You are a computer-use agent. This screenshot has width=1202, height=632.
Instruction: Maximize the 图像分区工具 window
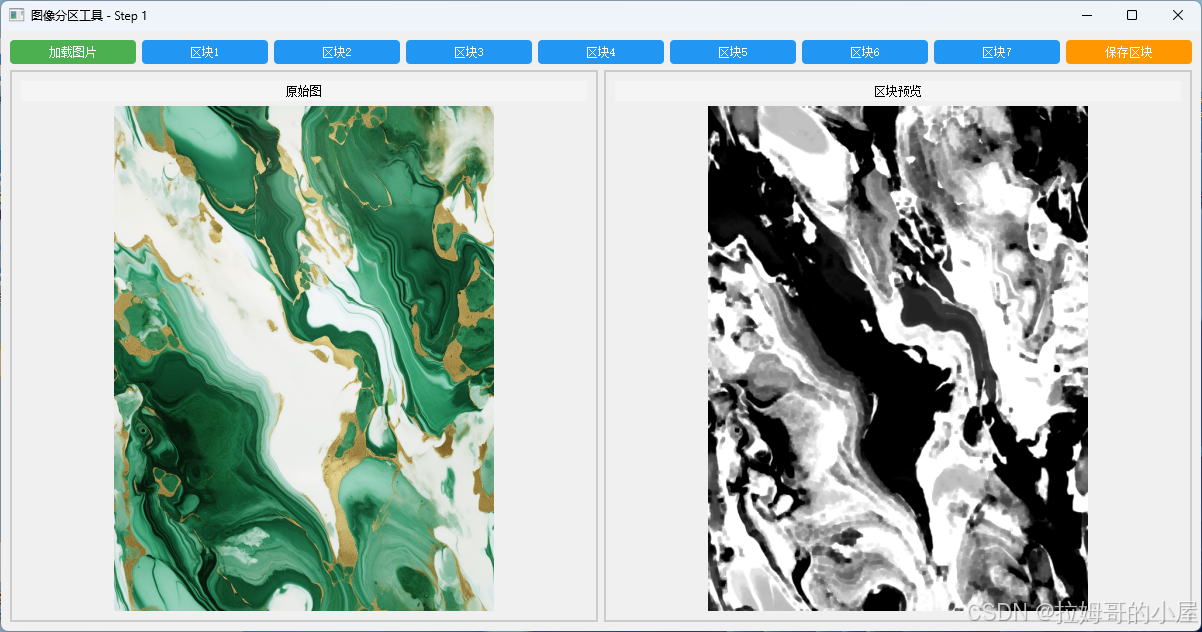[1132, 15]
